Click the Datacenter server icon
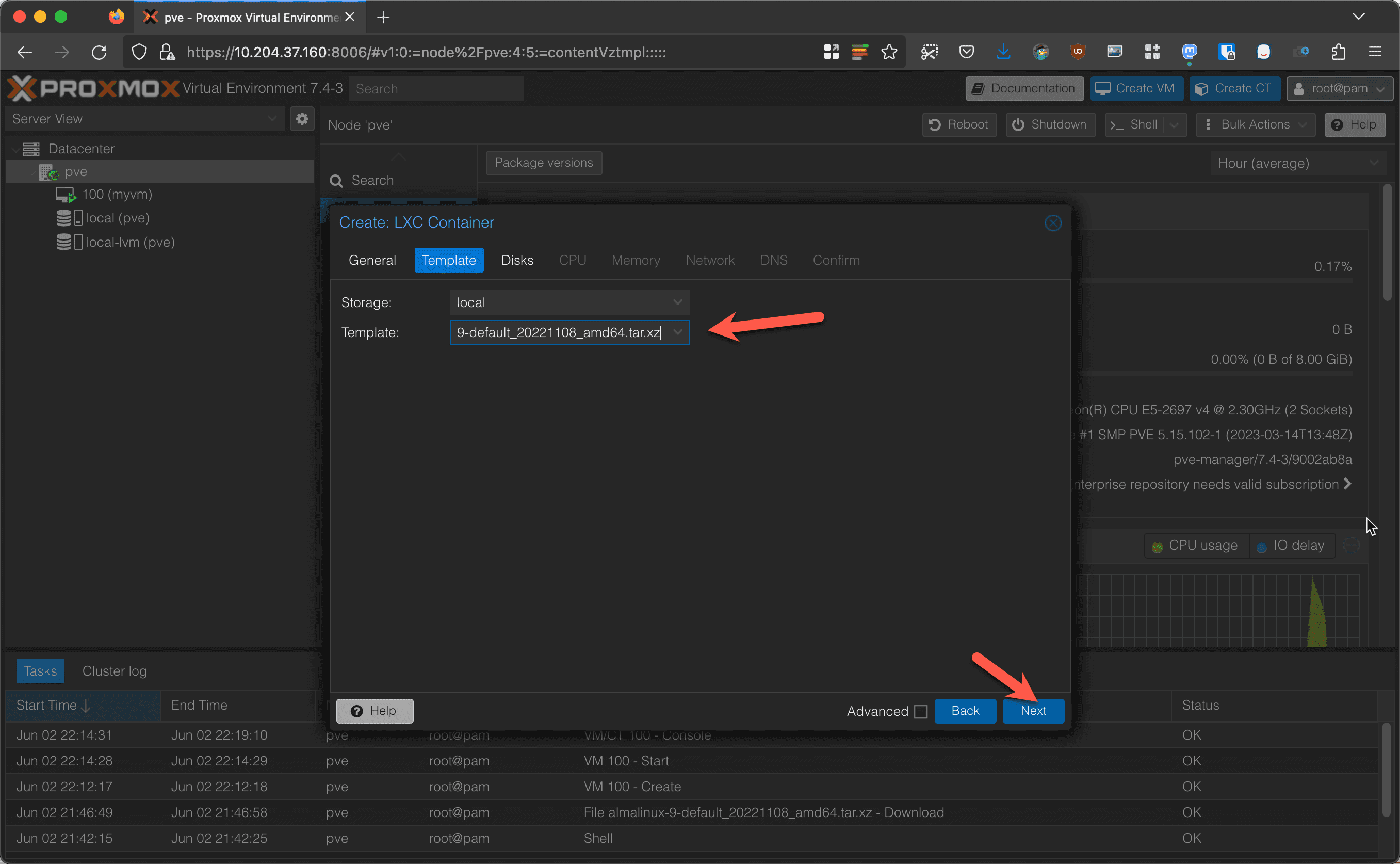The height and width of the screenshot is (864, 1400). pyautogui.click(x=31, y=149)
